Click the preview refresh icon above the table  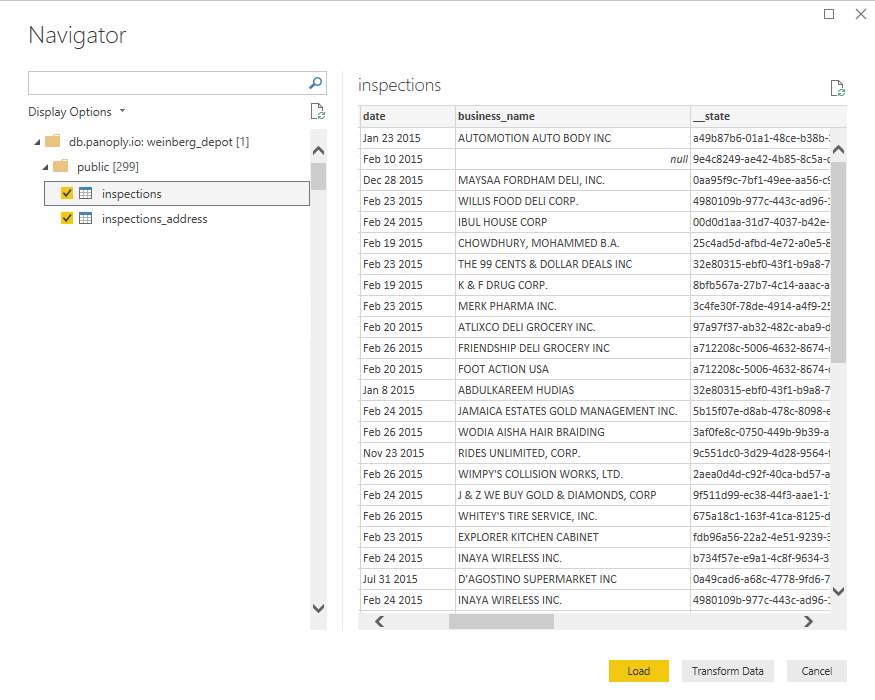838,88
